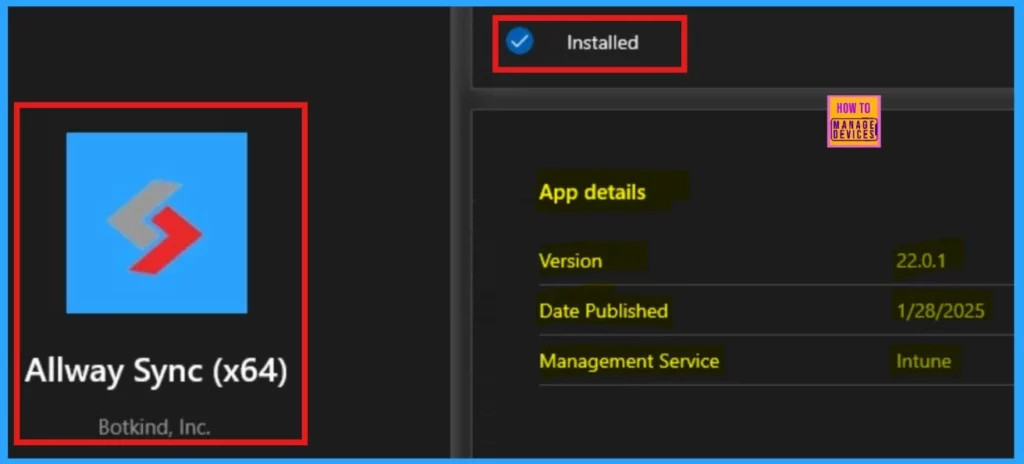Click the Management Service label
Image resolution: width=1024 pixels, height=464 pixels.
pyautogui.click(x=629, y=361)
